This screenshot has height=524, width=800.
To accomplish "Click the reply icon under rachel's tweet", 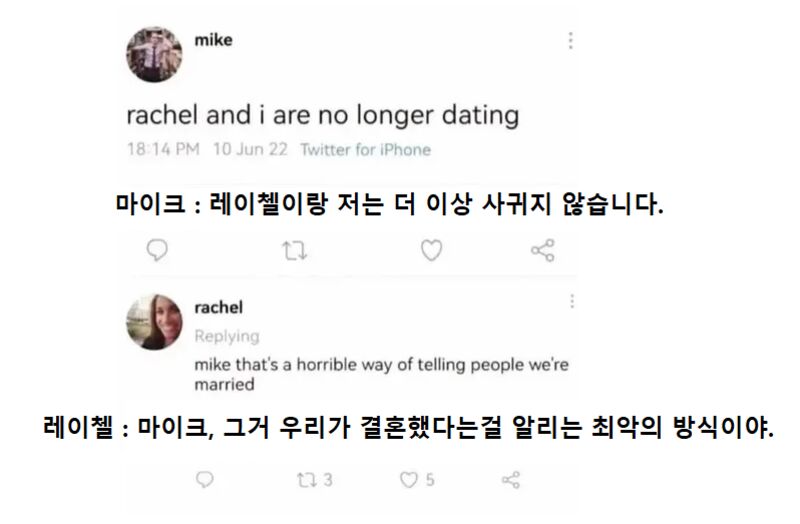I will (205, 481).
